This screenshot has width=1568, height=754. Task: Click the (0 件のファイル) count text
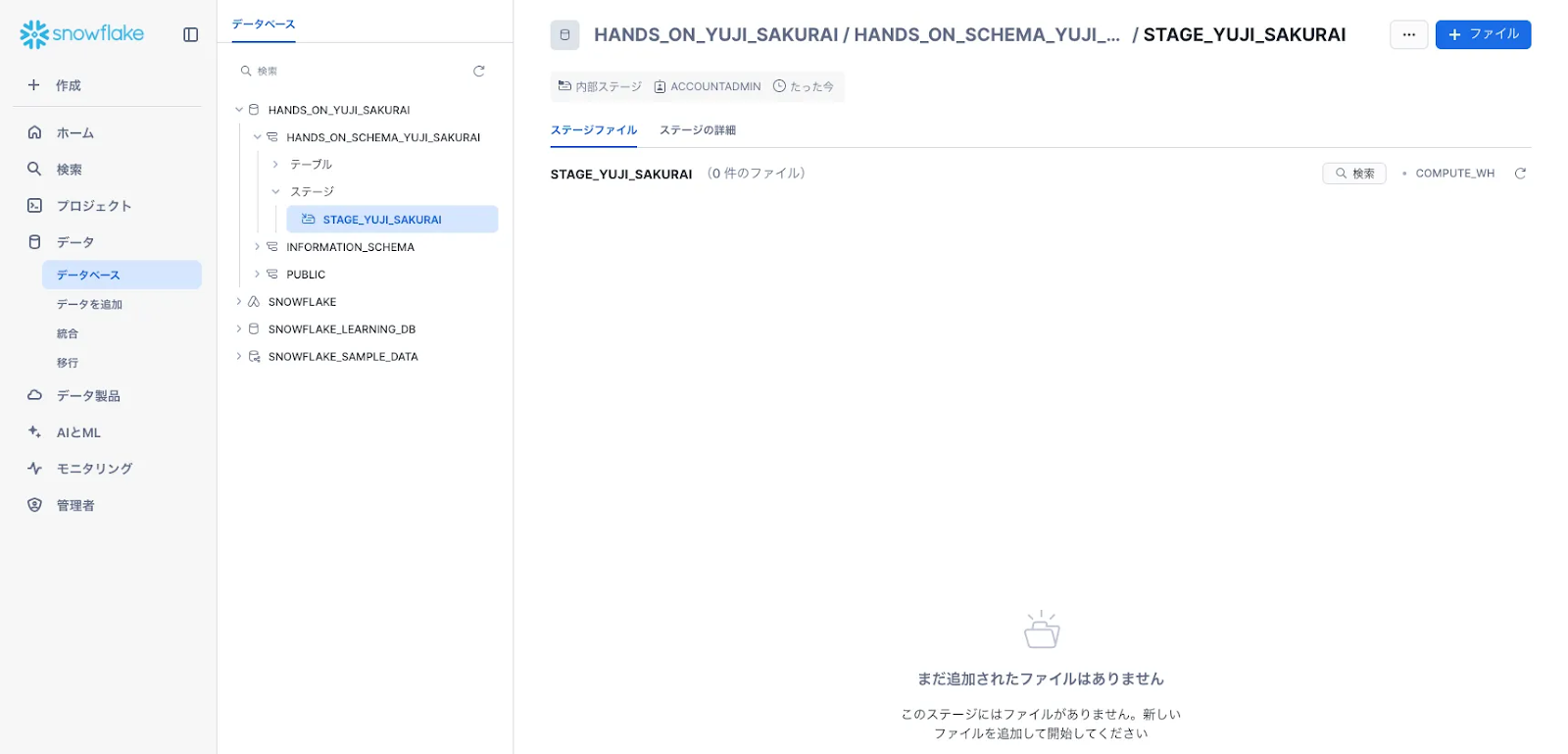[756, 174]
